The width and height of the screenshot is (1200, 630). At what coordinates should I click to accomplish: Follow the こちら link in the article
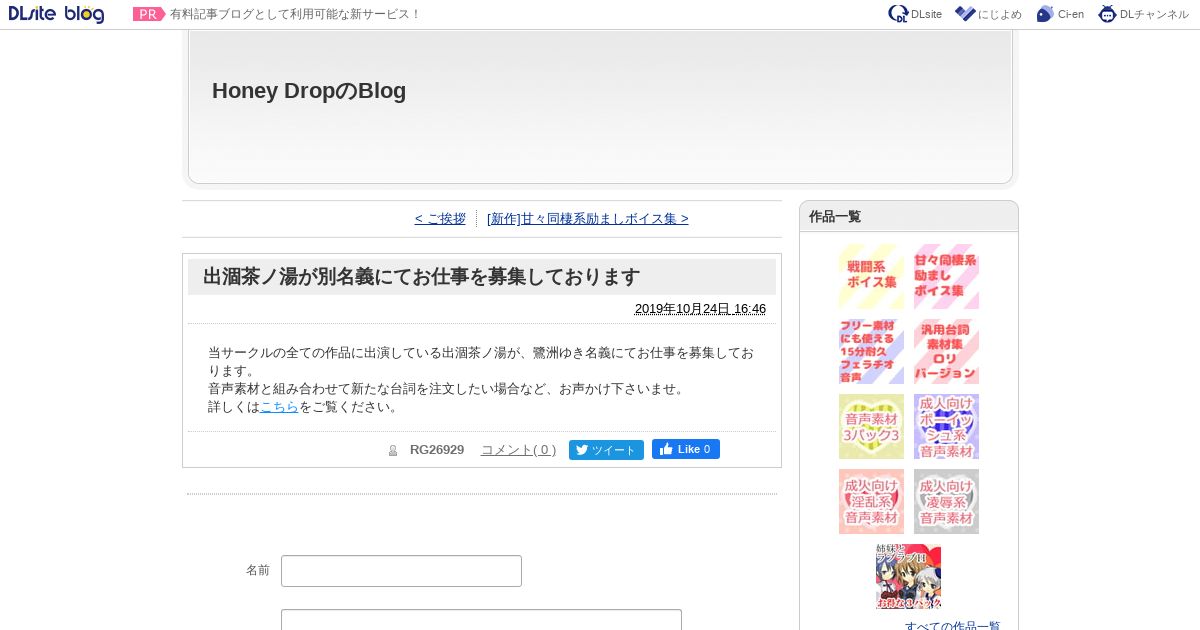tap(279, 407)
